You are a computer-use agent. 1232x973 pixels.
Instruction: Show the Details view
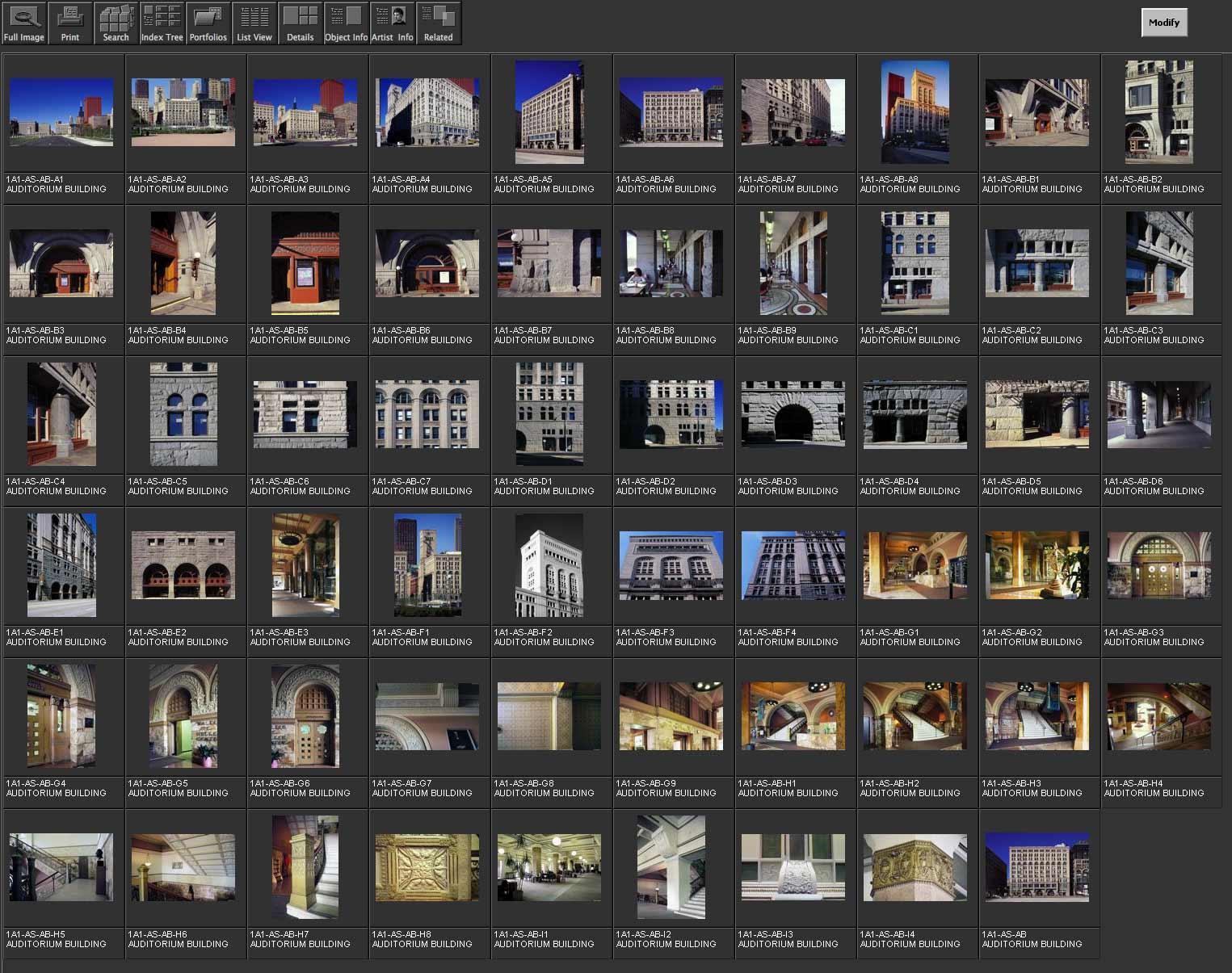tap(301, 23)
